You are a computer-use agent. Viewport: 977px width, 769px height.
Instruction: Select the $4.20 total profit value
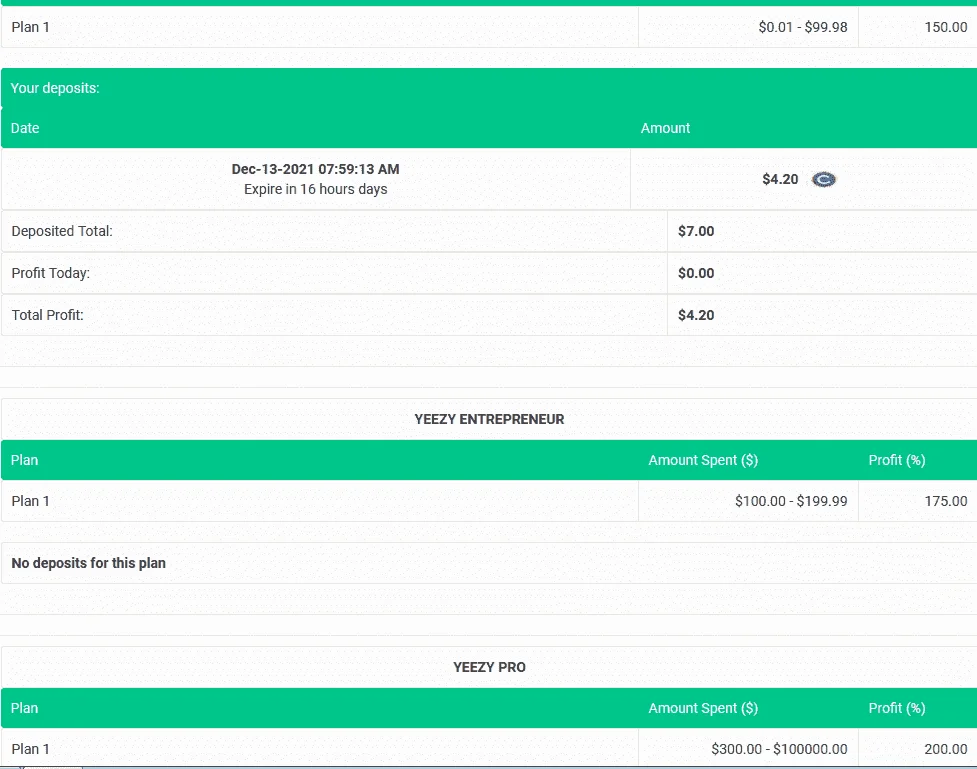696,315
